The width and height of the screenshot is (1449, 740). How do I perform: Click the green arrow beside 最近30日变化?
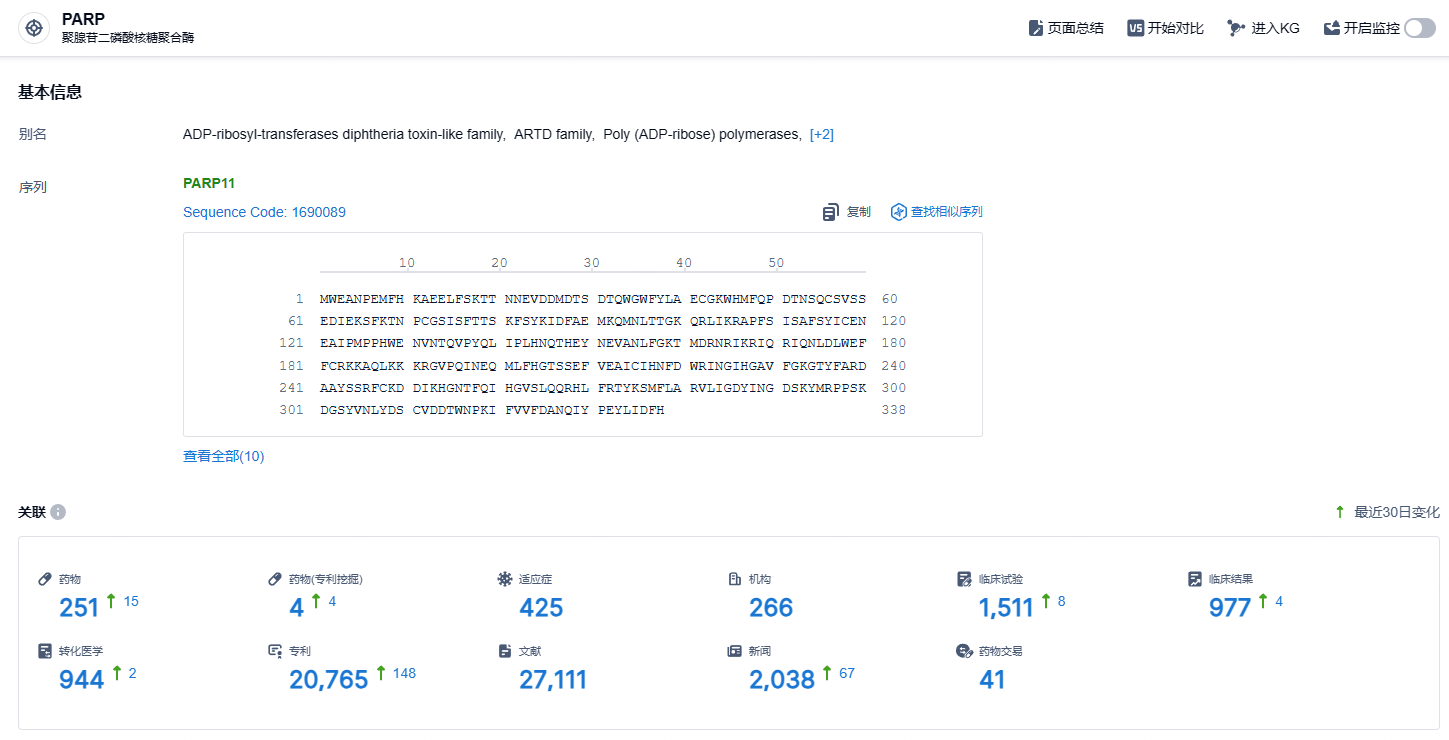[x=1340, y=512]
